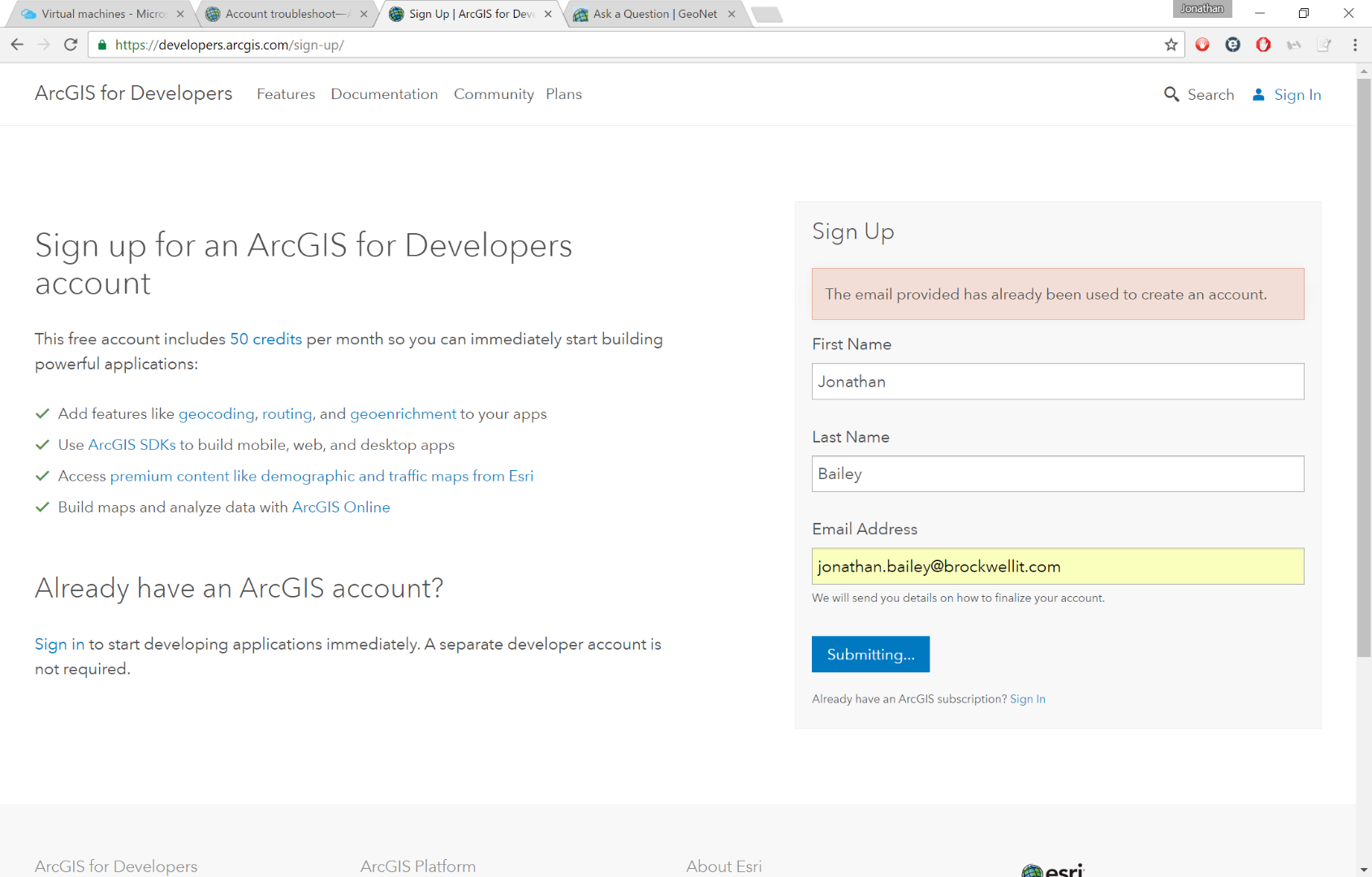Close the Sign Up ArcGIS tab
The image size is (1372, 877).
coord(548,14)
